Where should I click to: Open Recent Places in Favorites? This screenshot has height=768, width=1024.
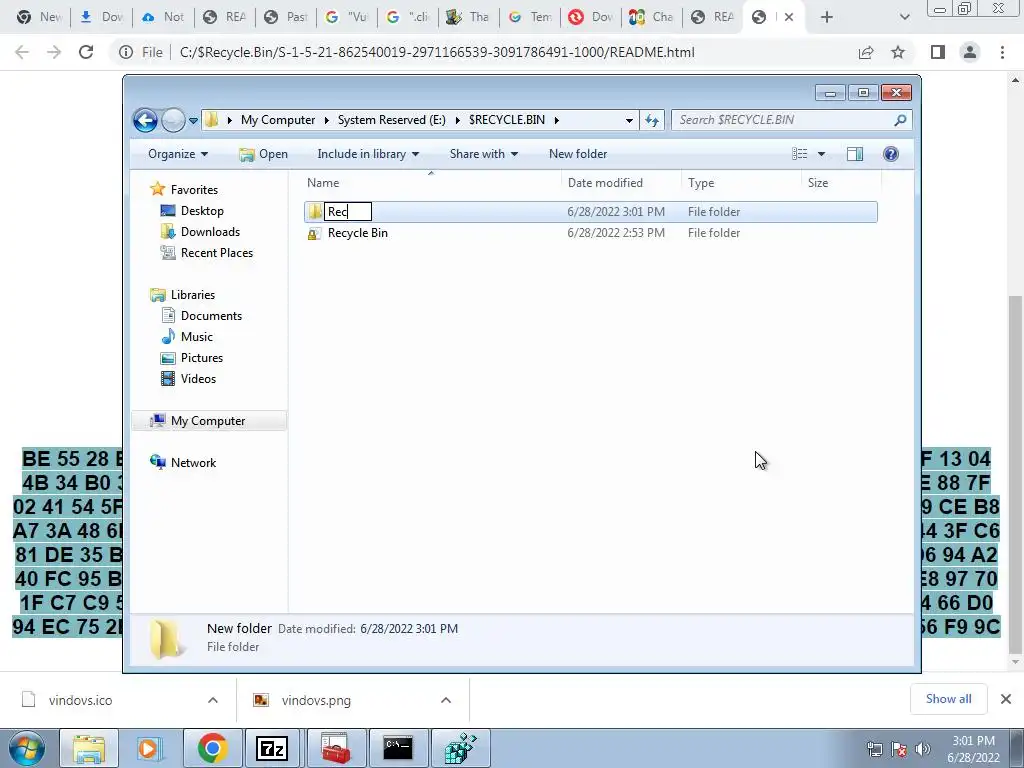(216, 253)
